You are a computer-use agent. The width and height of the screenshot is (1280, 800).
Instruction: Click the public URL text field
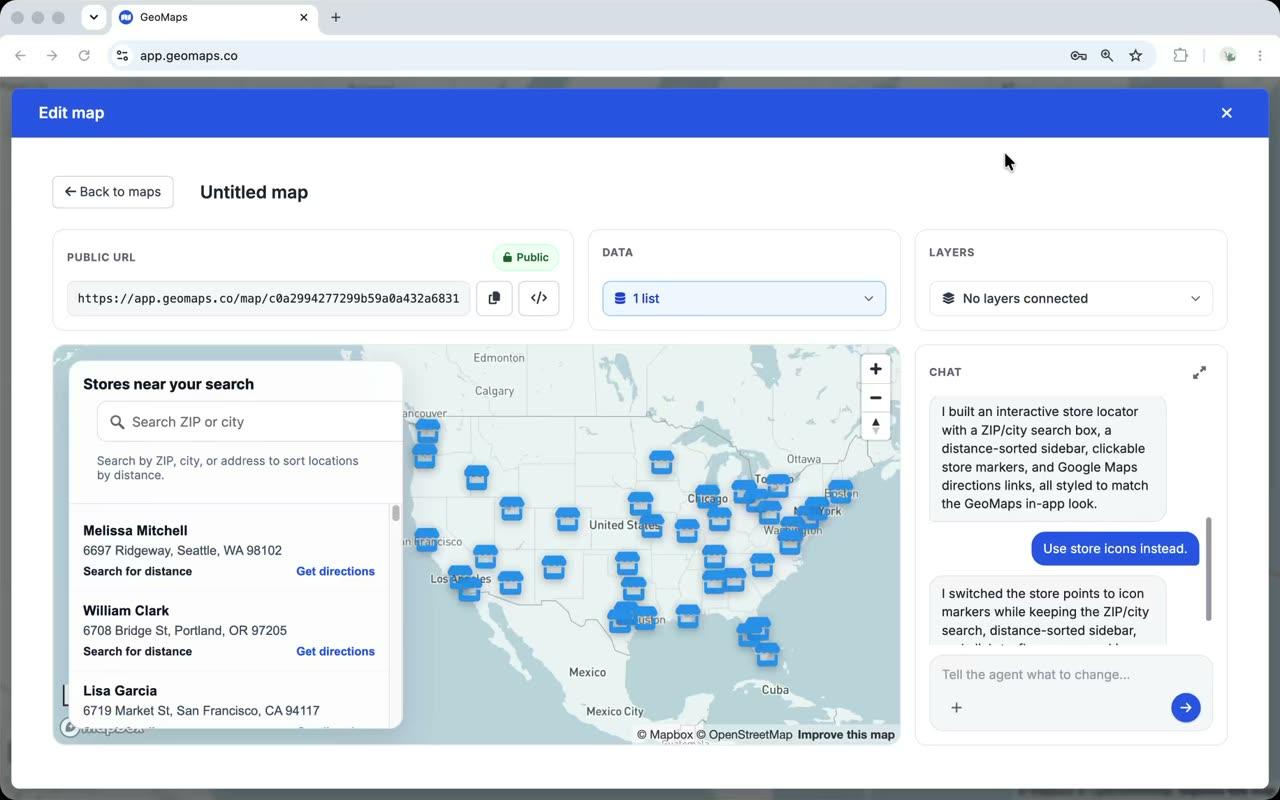tap(268, 298)
